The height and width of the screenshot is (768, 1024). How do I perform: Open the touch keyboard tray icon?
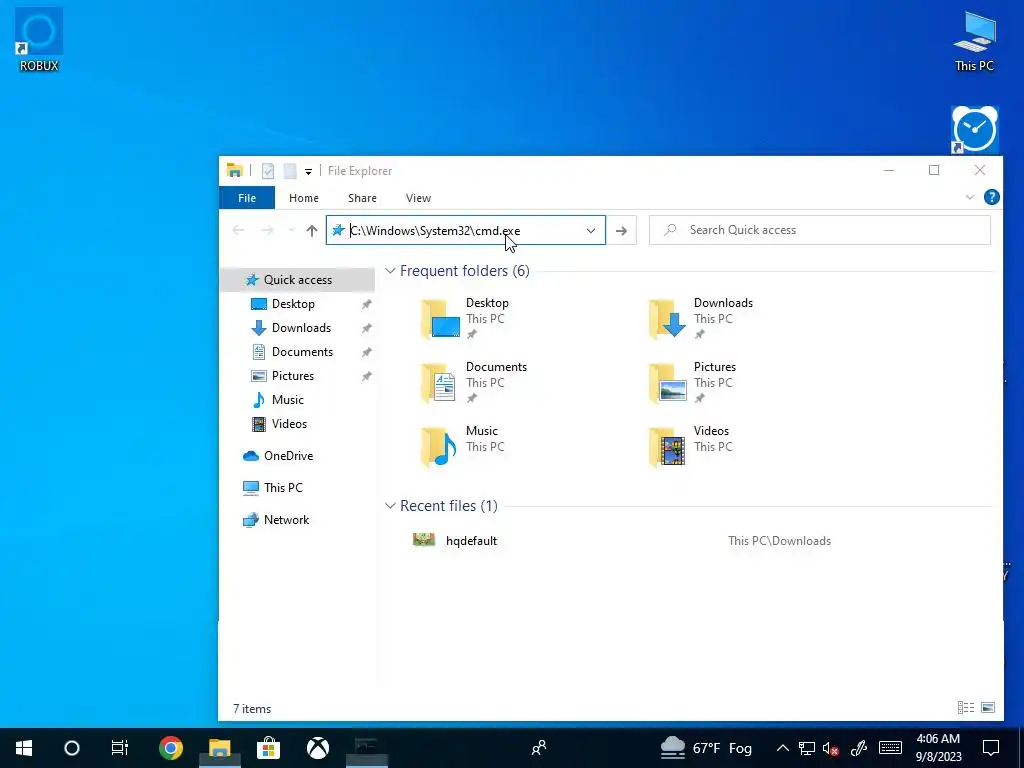point(890,748)
